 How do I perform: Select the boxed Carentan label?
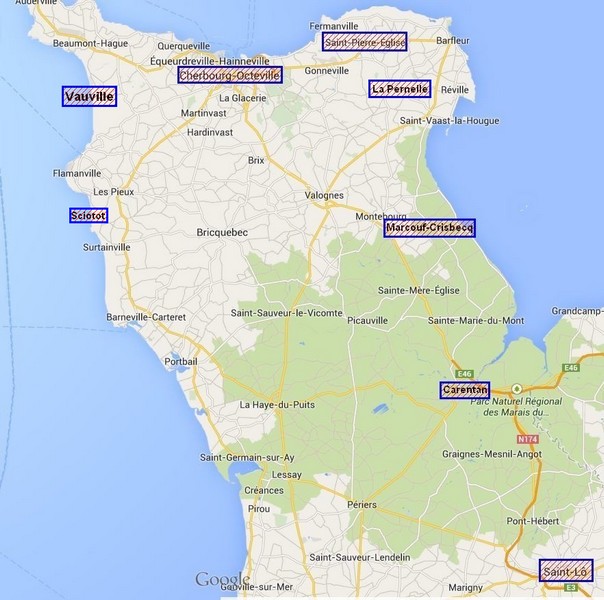click(x=465, y=390)
